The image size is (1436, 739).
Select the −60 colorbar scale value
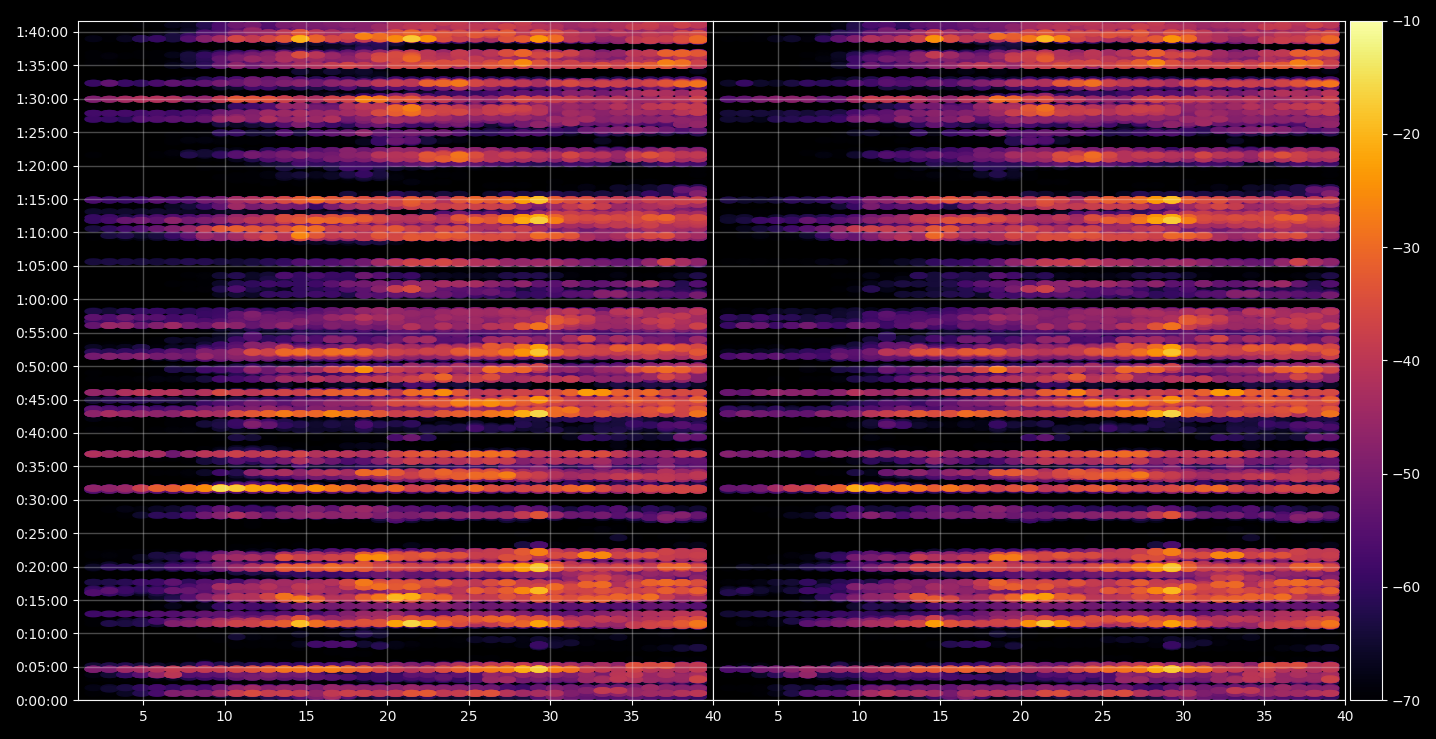click(1405, 587)
